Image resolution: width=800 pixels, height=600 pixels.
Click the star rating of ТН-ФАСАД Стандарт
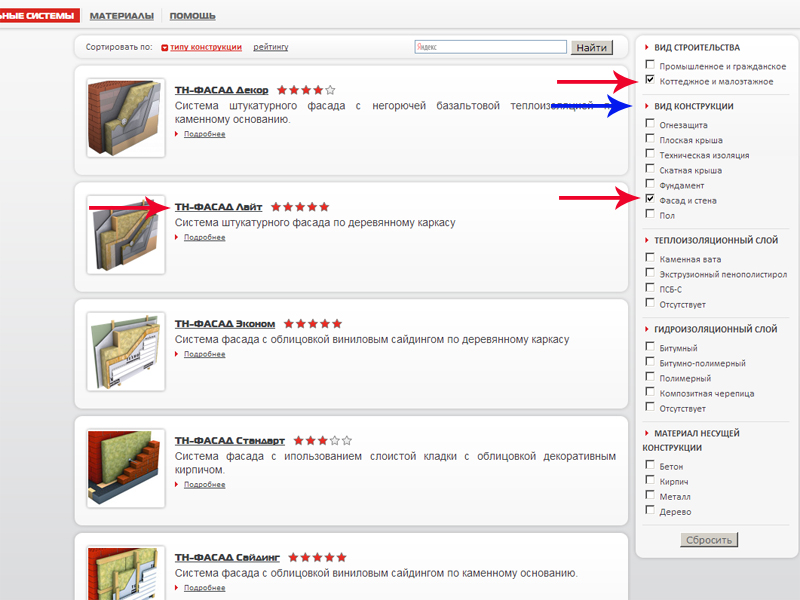322,441
